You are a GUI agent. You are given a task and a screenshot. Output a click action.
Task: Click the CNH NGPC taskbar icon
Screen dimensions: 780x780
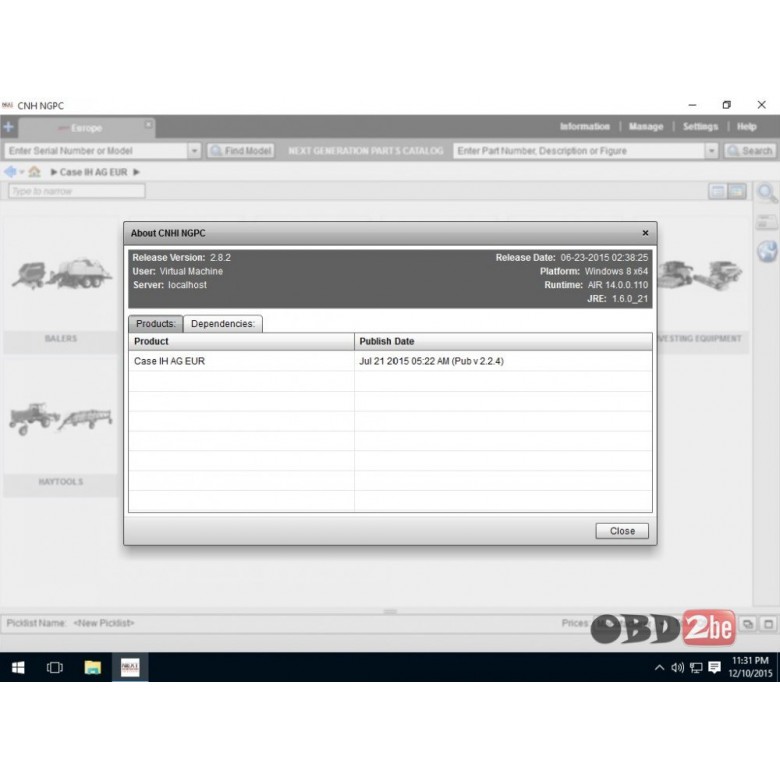(130, 667)
